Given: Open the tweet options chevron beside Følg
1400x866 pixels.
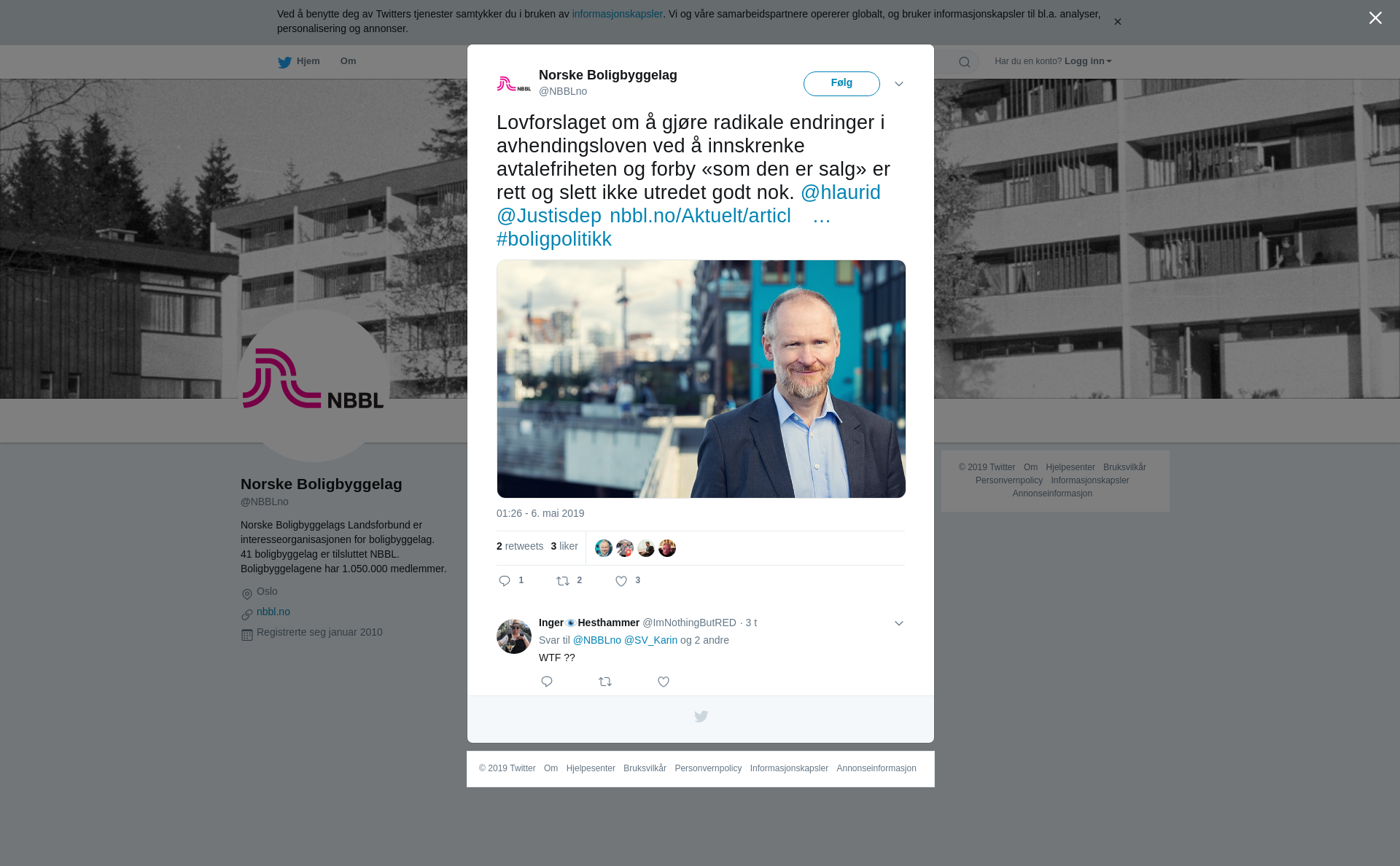Looking at the screenshot, I should point(899,85).
